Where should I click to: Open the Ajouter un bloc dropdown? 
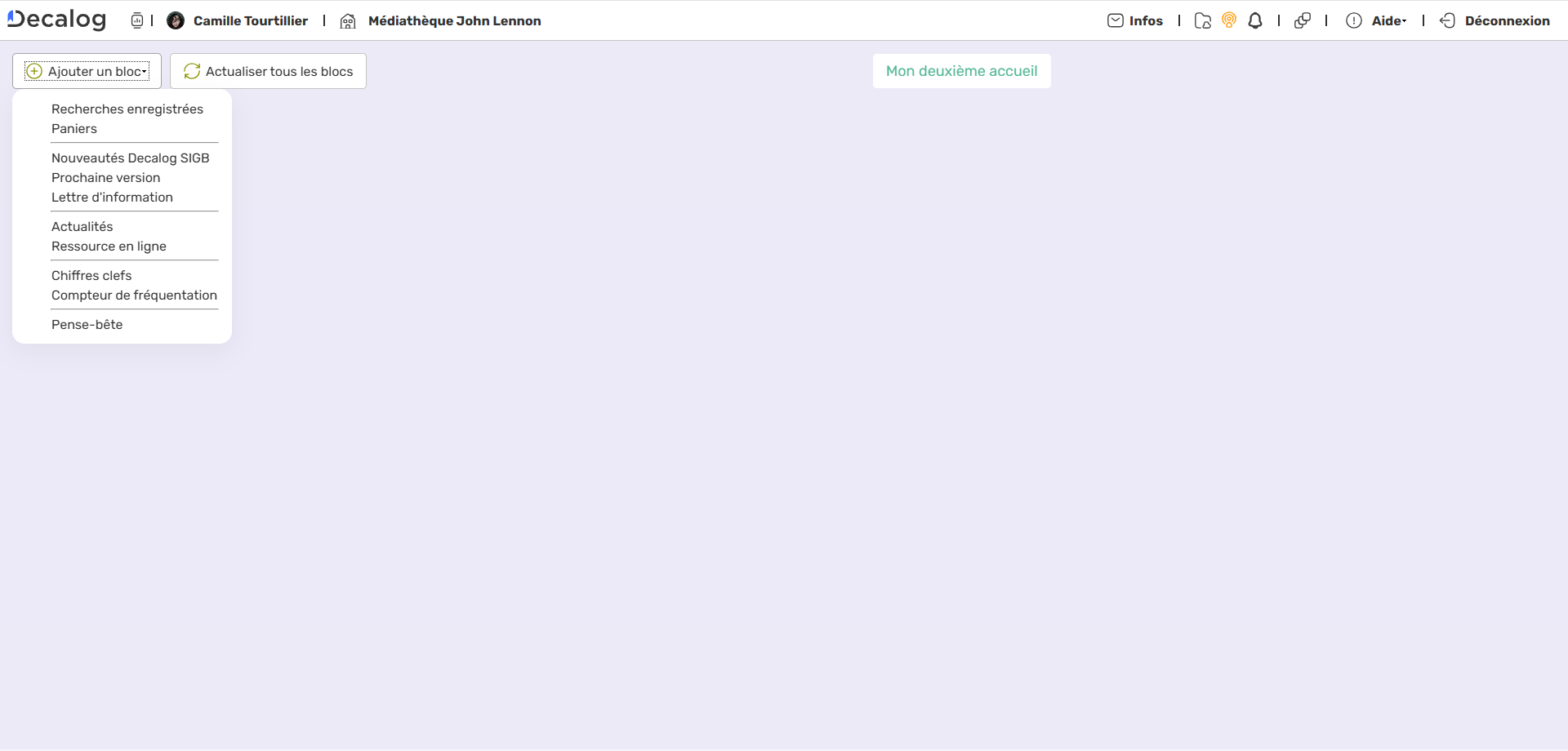click(87, 71)
